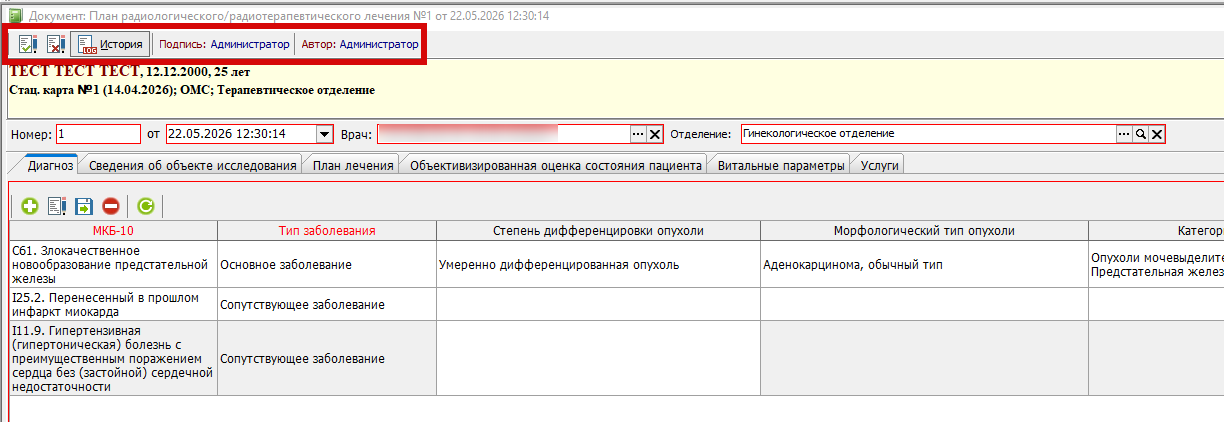Click the Номер input field
1224x422 pixels.
[x=98, y=134]
